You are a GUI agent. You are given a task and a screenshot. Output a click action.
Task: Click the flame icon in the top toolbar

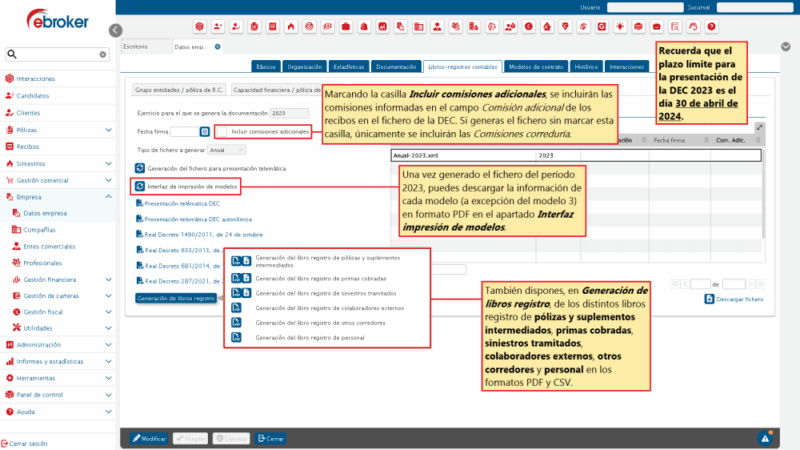click(291, 27)
